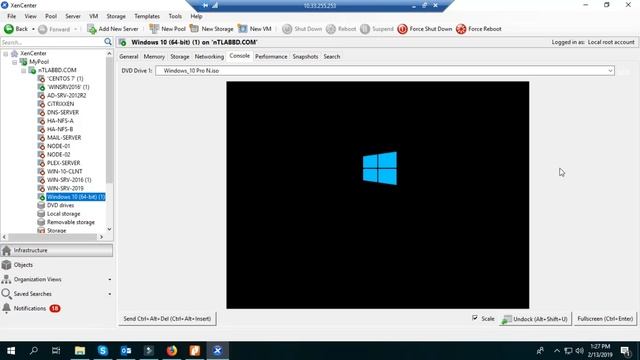Click the New VM toolbar icon

[x=243, y=29]
